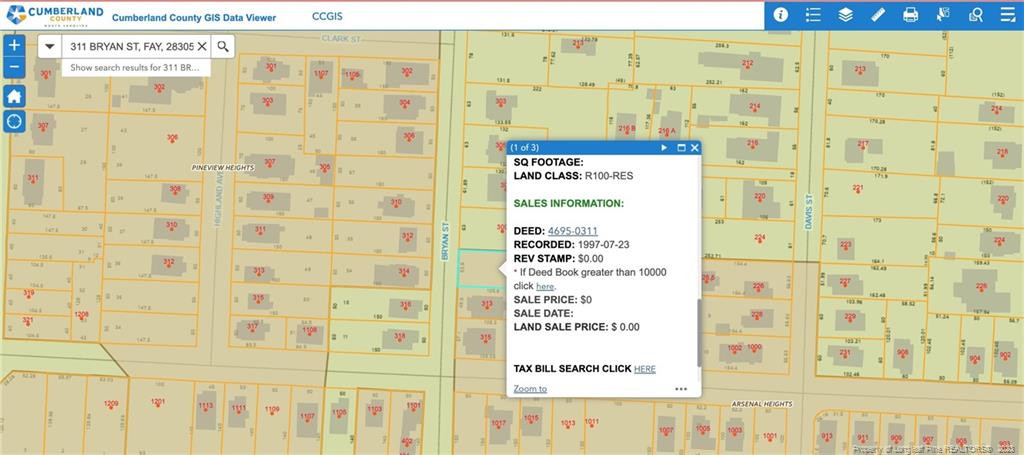
Task: Zoom out on the map
Action: coord(14,68)
